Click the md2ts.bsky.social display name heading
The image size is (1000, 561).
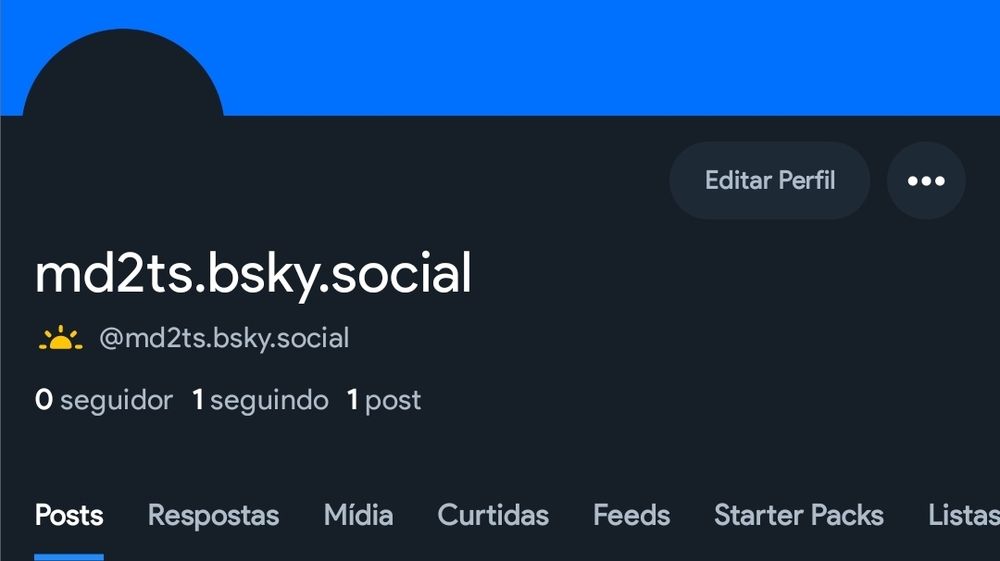coord(253,273)
